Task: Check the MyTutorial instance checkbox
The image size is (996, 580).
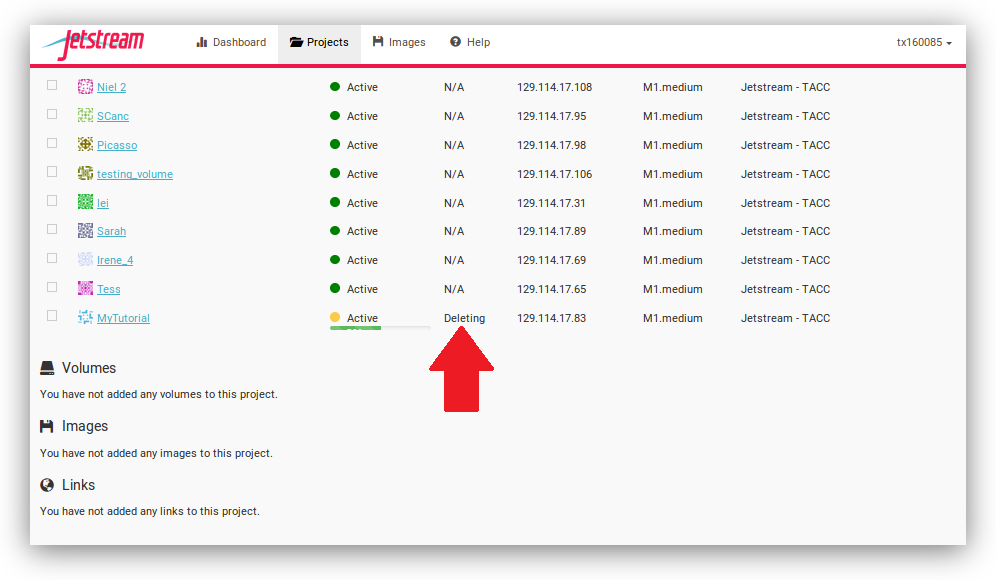Action: (x=52, y=316)
